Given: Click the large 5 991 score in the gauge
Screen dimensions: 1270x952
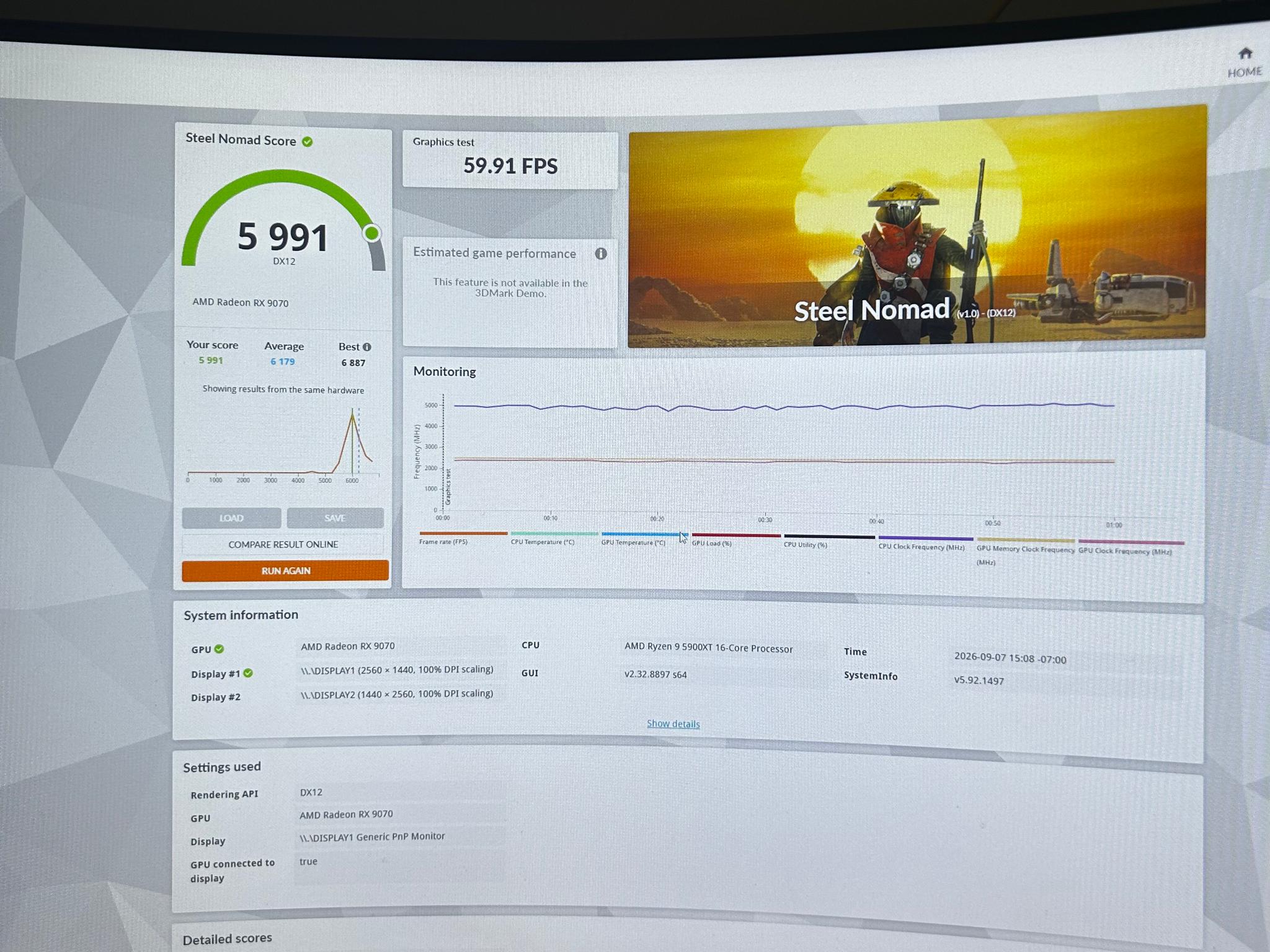Looking at the screenshot, I should point(283,237).
